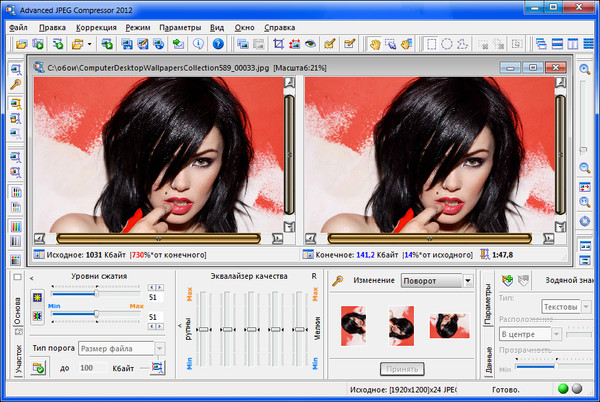Screen dimensions: 600x402
Task: Click the green status indicator light
Action: click(x=563, y=389)
